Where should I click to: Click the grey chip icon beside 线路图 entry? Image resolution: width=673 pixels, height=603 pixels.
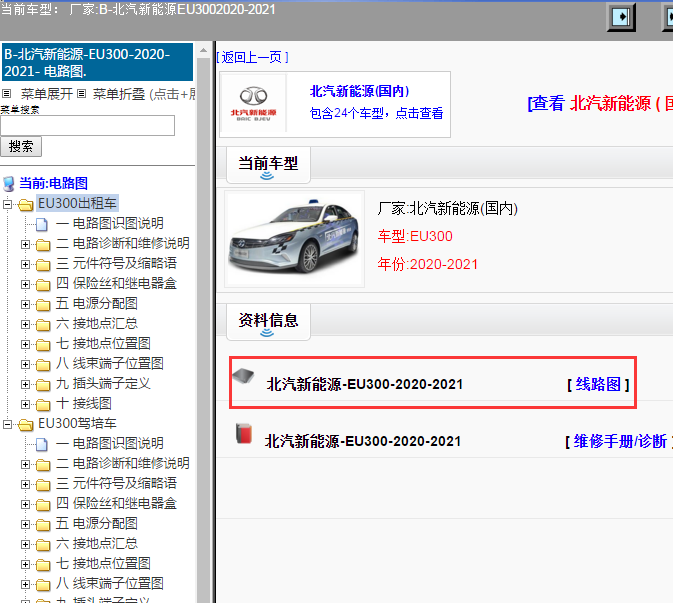point(243,376)
